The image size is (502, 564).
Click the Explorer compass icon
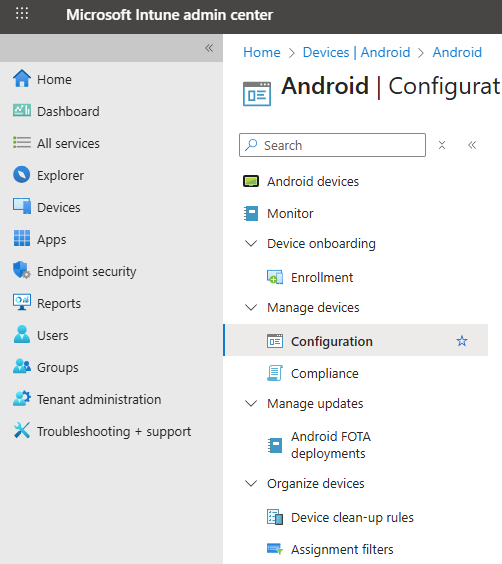(x=22, y=174)
